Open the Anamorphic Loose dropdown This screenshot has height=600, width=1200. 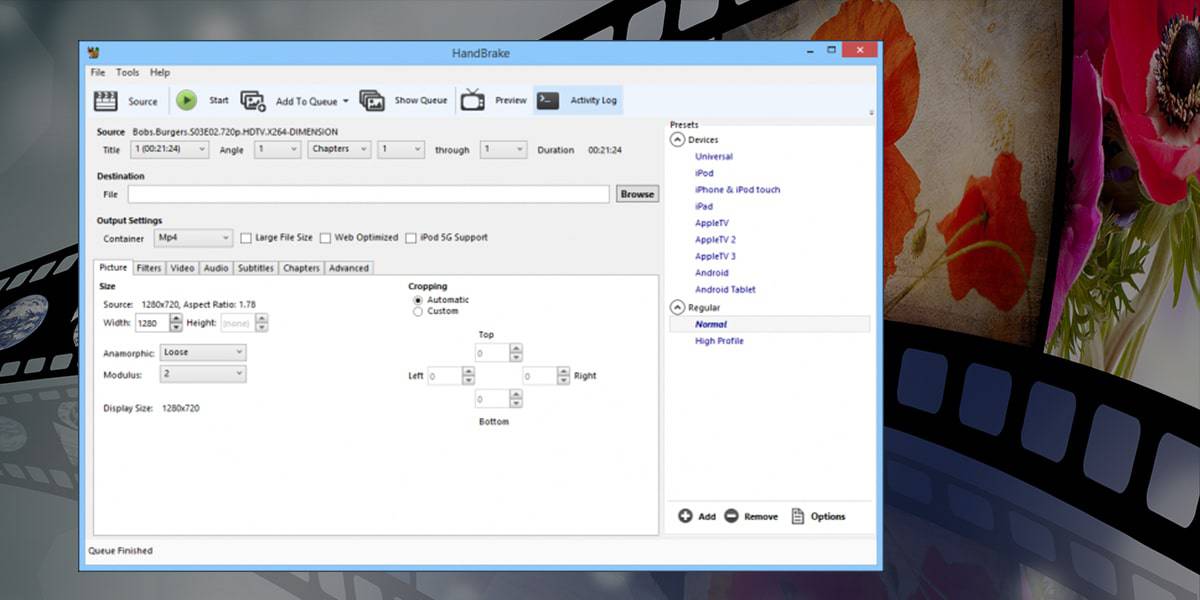pyautogui.click(x=203, y=352)
